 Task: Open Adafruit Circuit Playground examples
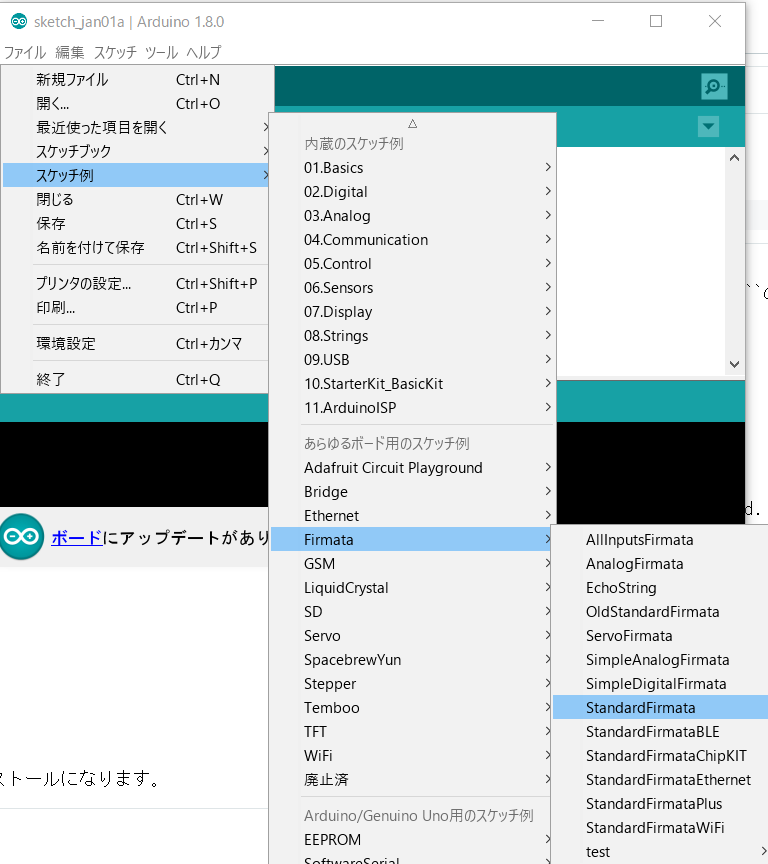[x=412, y=468]
